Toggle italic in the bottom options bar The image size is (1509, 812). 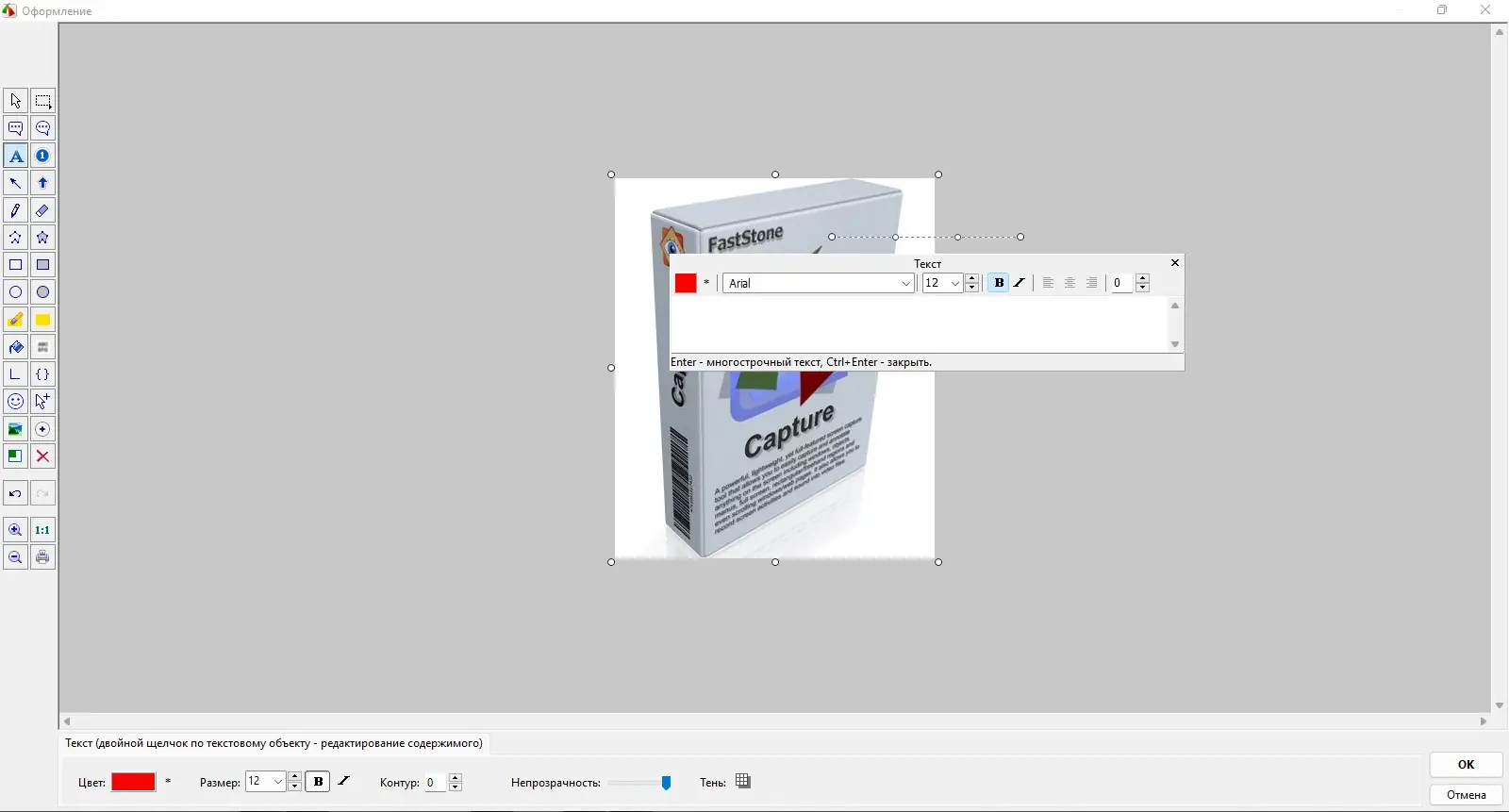(344, 782)
